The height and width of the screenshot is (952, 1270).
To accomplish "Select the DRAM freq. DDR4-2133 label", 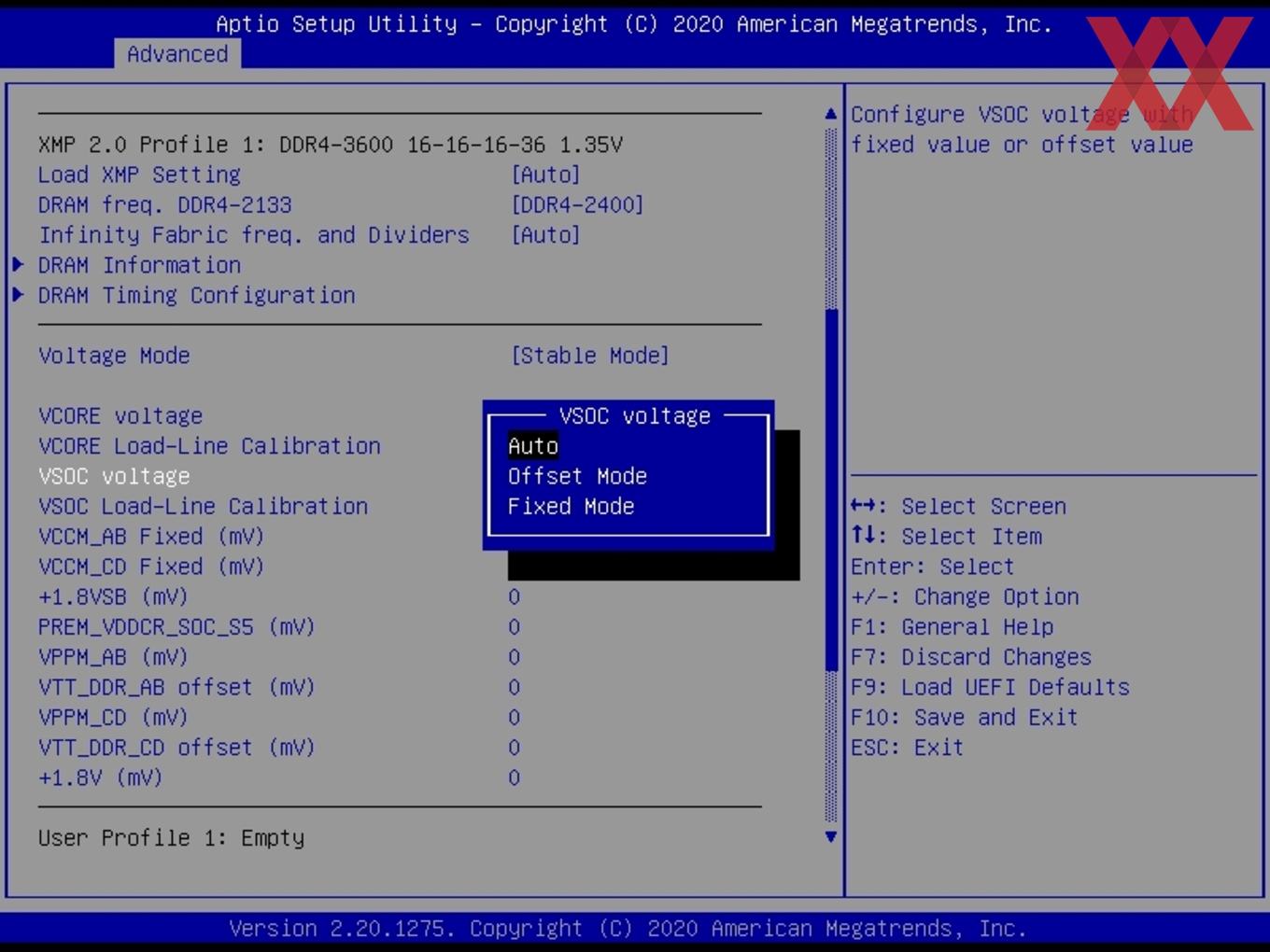I will (x=164, y=204).
